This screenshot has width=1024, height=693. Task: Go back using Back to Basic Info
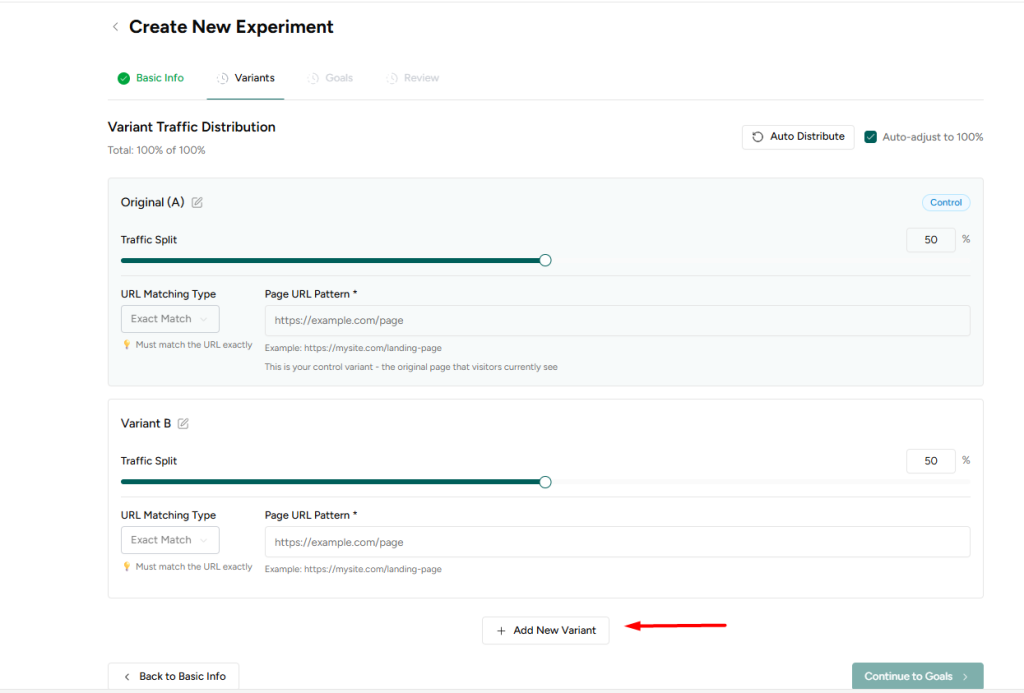(173, 677)
